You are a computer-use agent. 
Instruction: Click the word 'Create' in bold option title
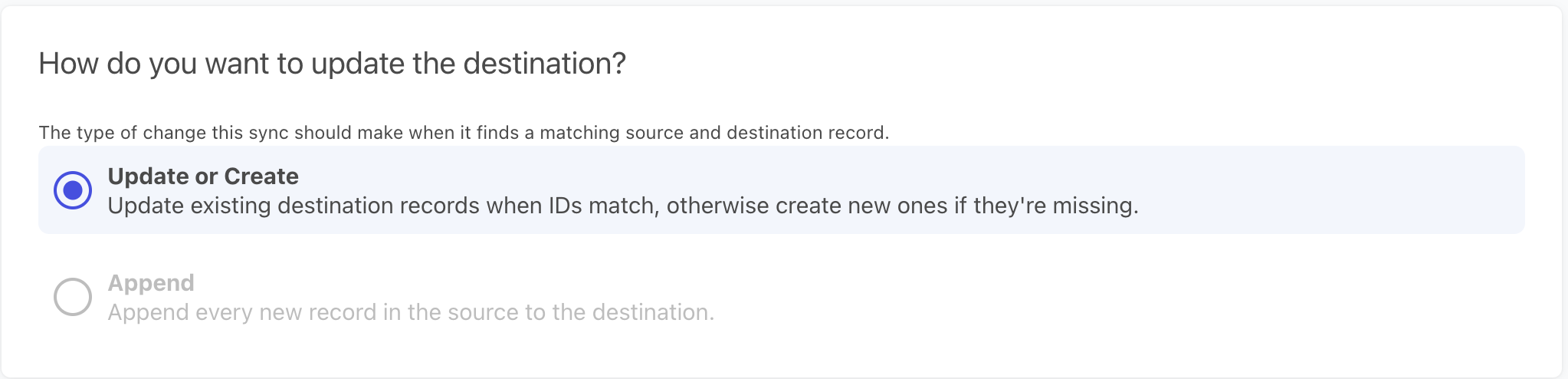[261, 176]
